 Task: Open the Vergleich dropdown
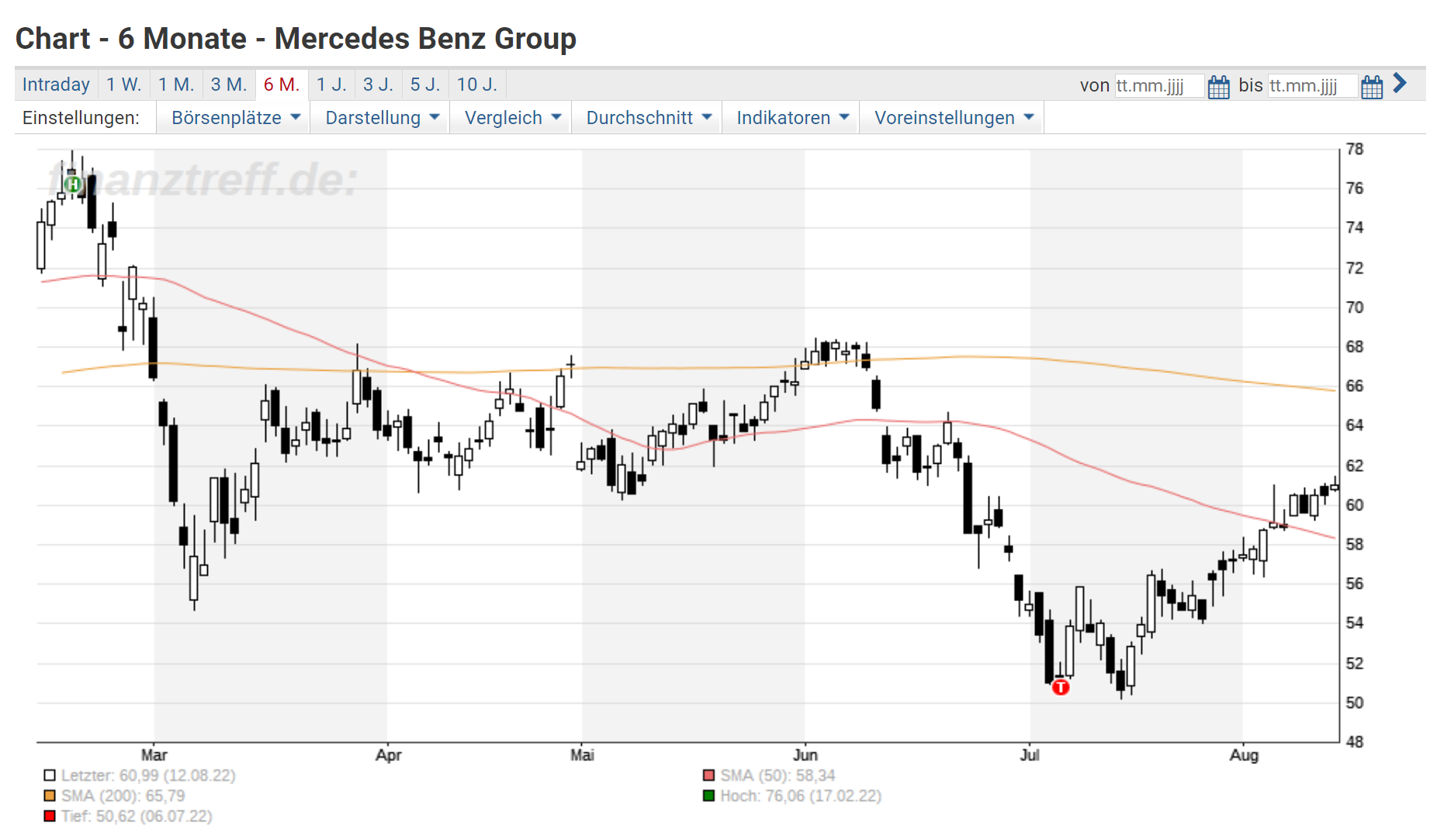511,118
